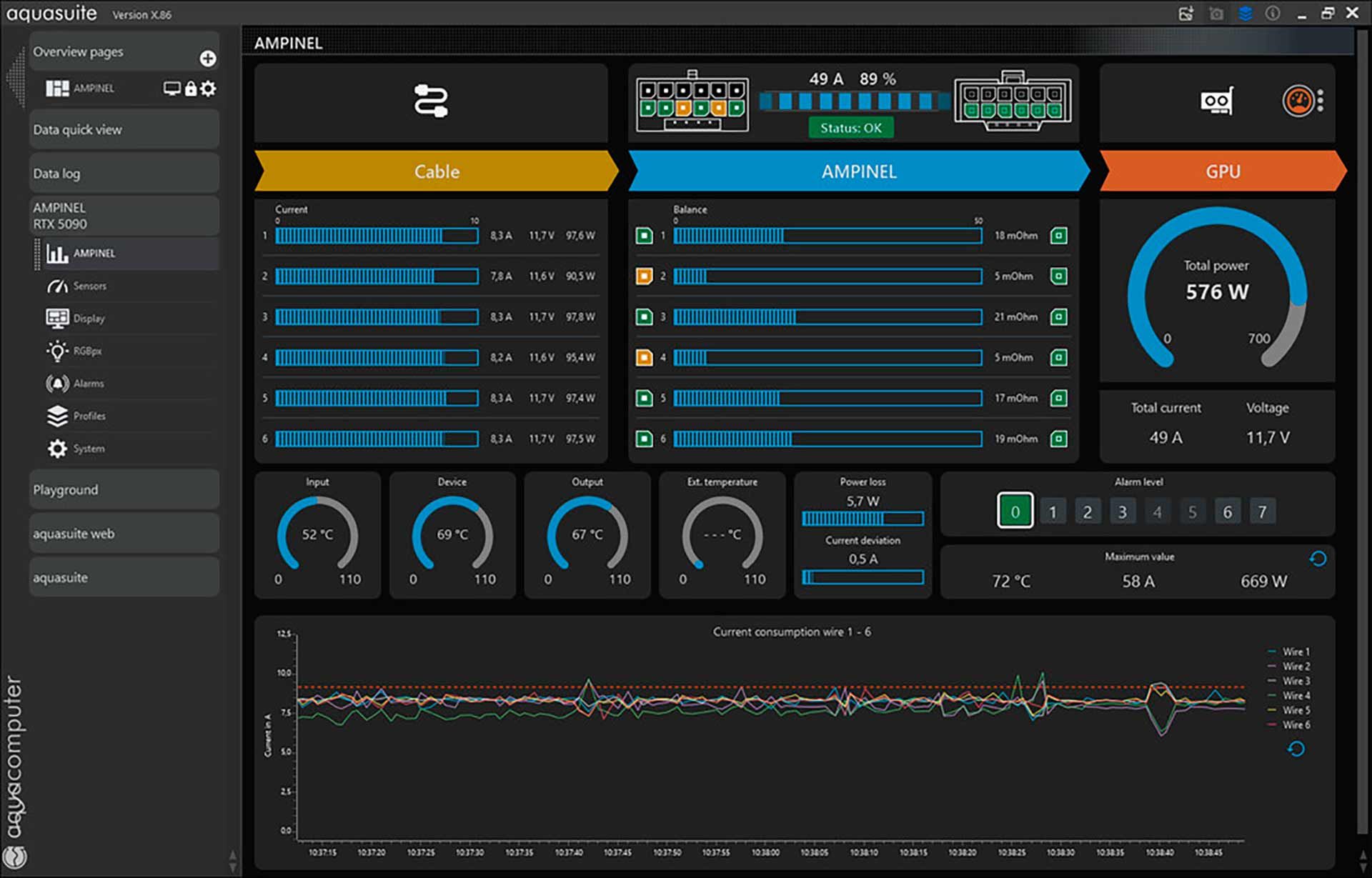Toggle green indicator on right of wire 1
The height and width of the screenshot is (878, 1372).
click(1058, 236)
